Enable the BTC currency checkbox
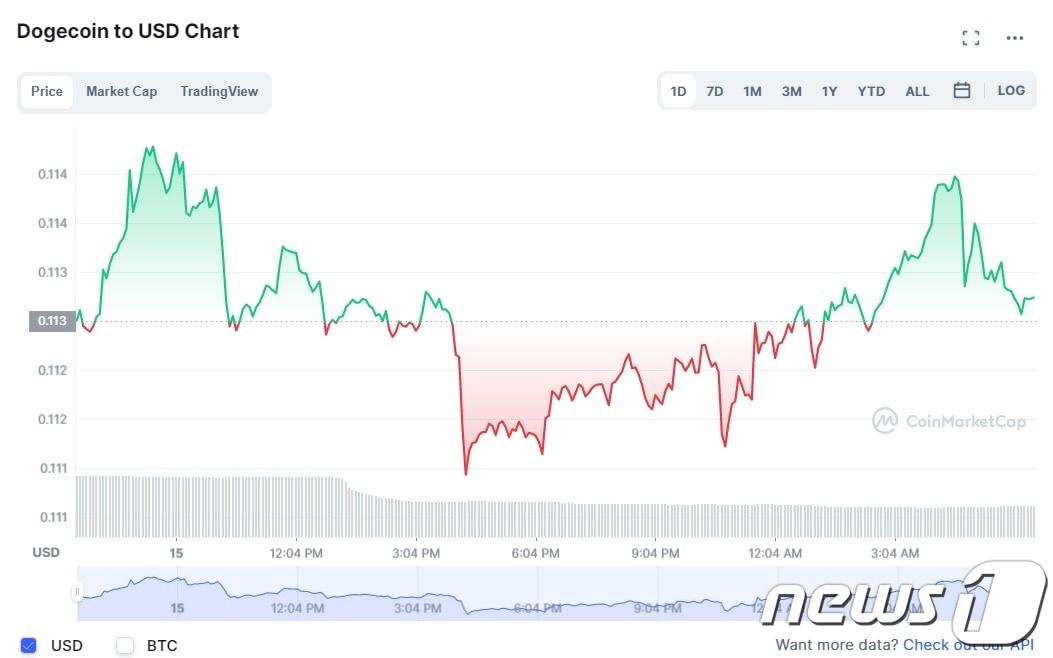 125,645
